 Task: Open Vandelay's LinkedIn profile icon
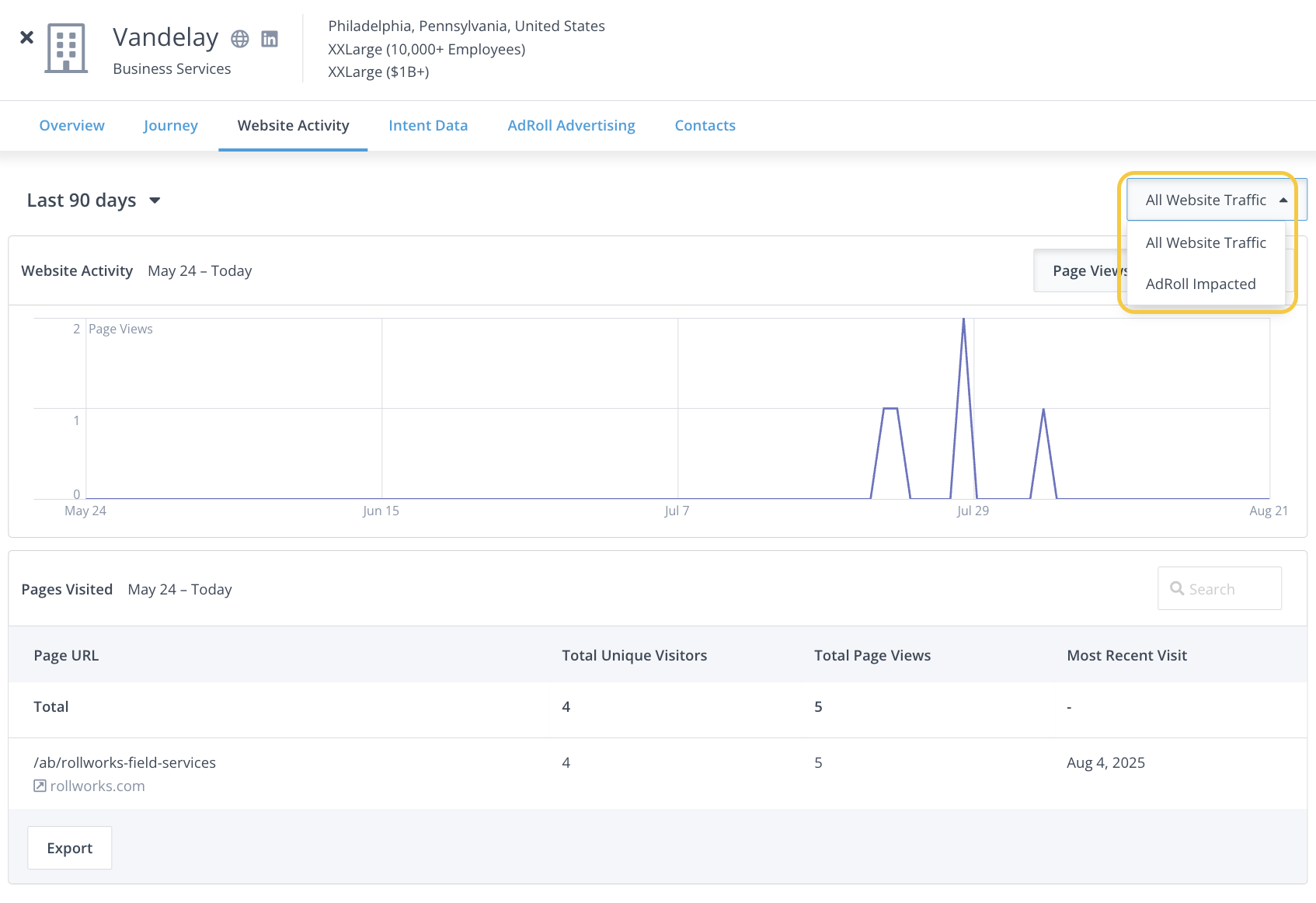coord(270,39)
